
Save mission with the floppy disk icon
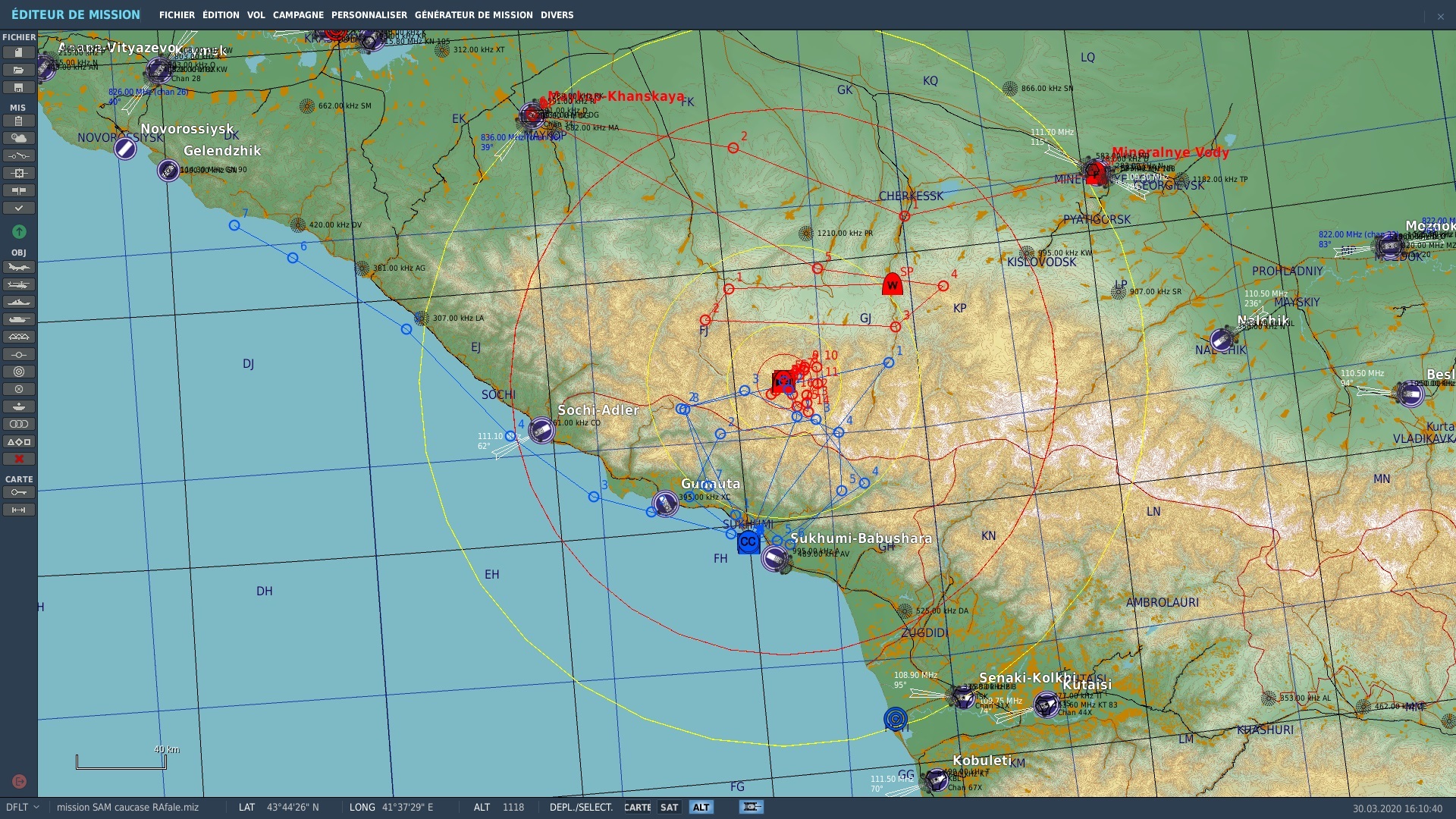coord(18,87)
